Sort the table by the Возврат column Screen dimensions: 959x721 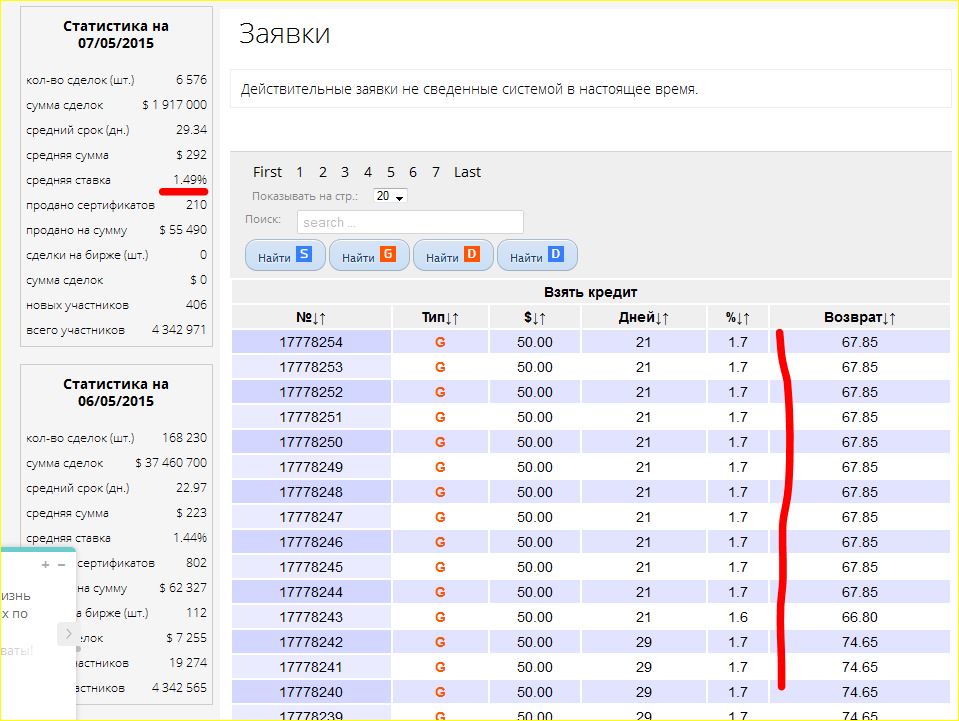(x=859, y=317)
